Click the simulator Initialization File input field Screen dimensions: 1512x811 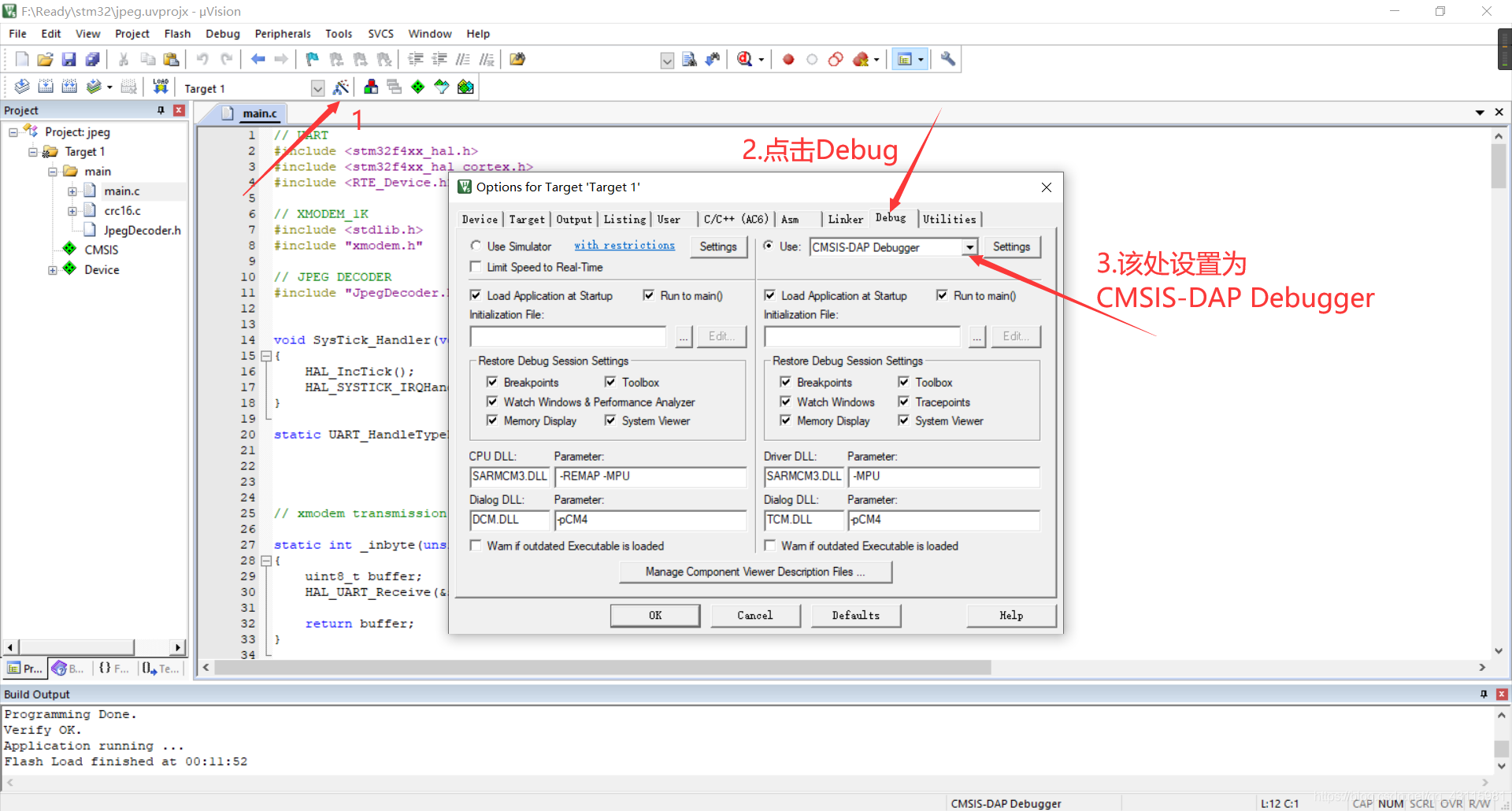click(568, 336)
